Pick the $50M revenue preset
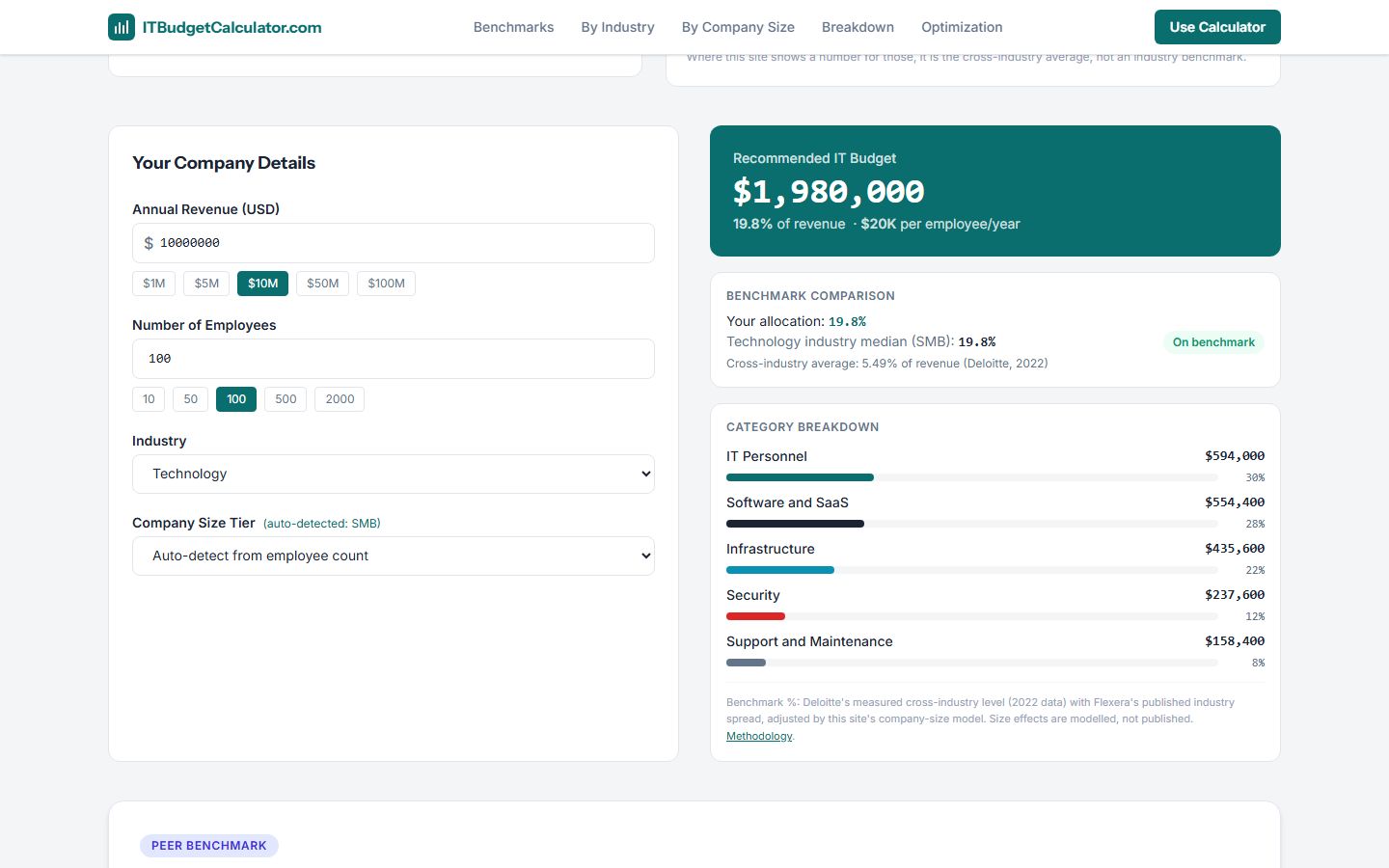This screenshot has width=1389, height=868. [x=323, y=284]
